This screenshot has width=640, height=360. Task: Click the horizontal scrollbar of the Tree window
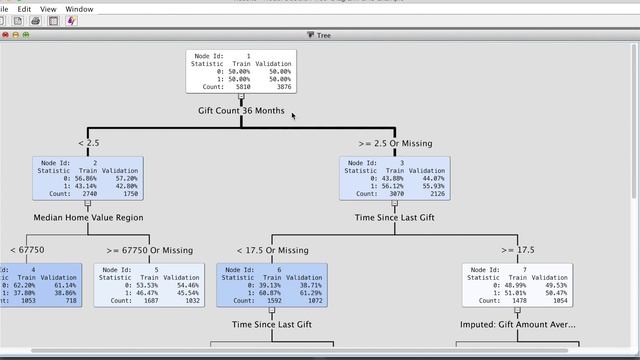point(299,350)
